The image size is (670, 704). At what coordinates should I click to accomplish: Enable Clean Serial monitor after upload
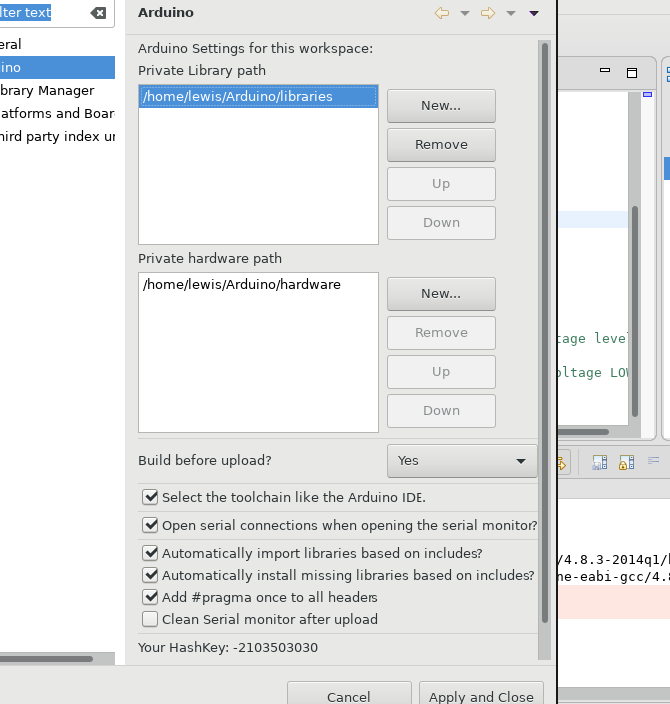(151, 619)
